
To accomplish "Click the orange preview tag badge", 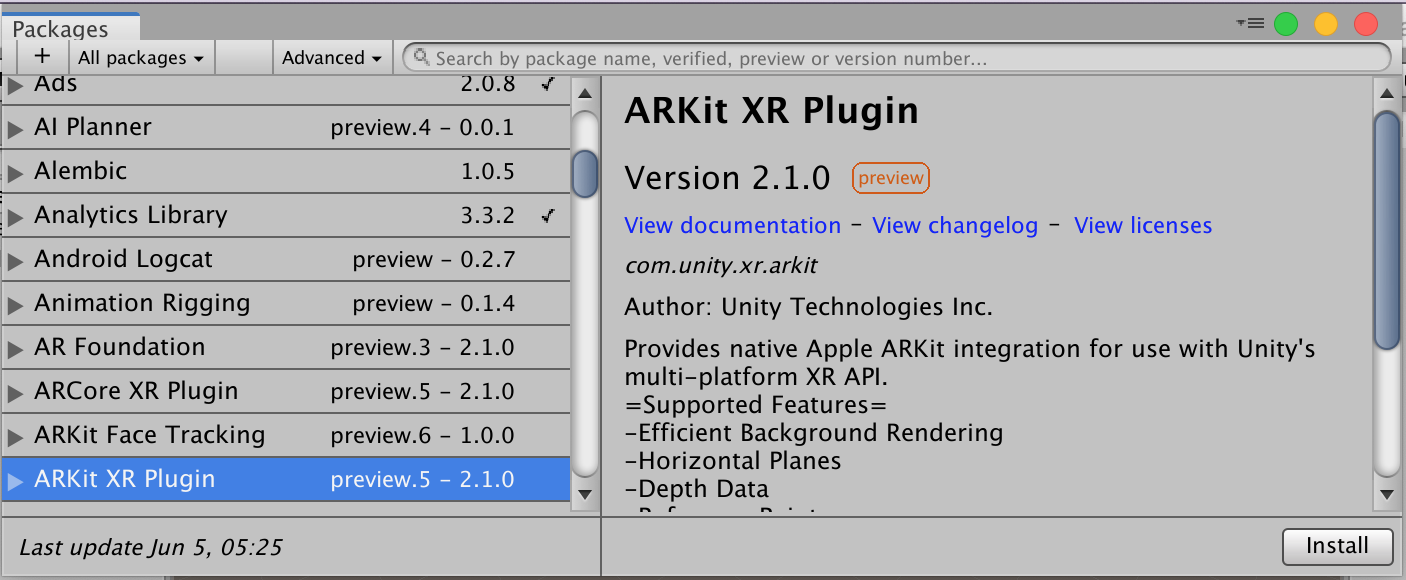I will (890, 179).
